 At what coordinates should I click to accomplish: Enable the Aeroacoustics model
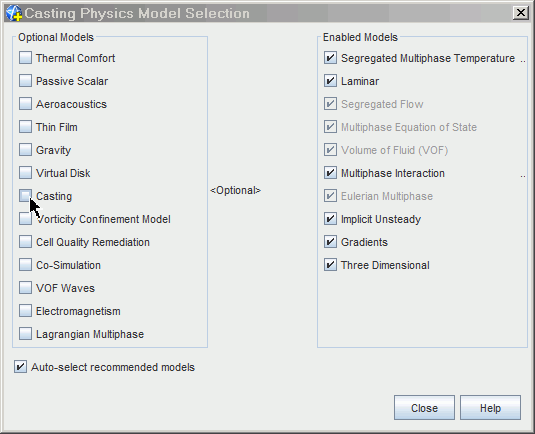(x=26, y=104)
